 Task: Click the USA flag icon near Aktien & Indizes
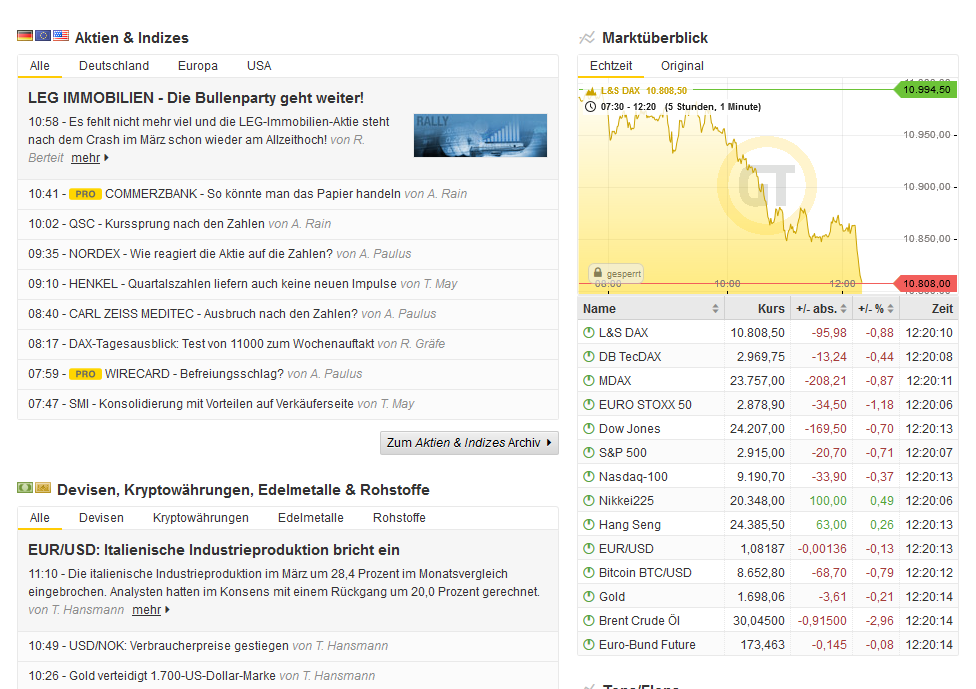[x=59, y=35]
